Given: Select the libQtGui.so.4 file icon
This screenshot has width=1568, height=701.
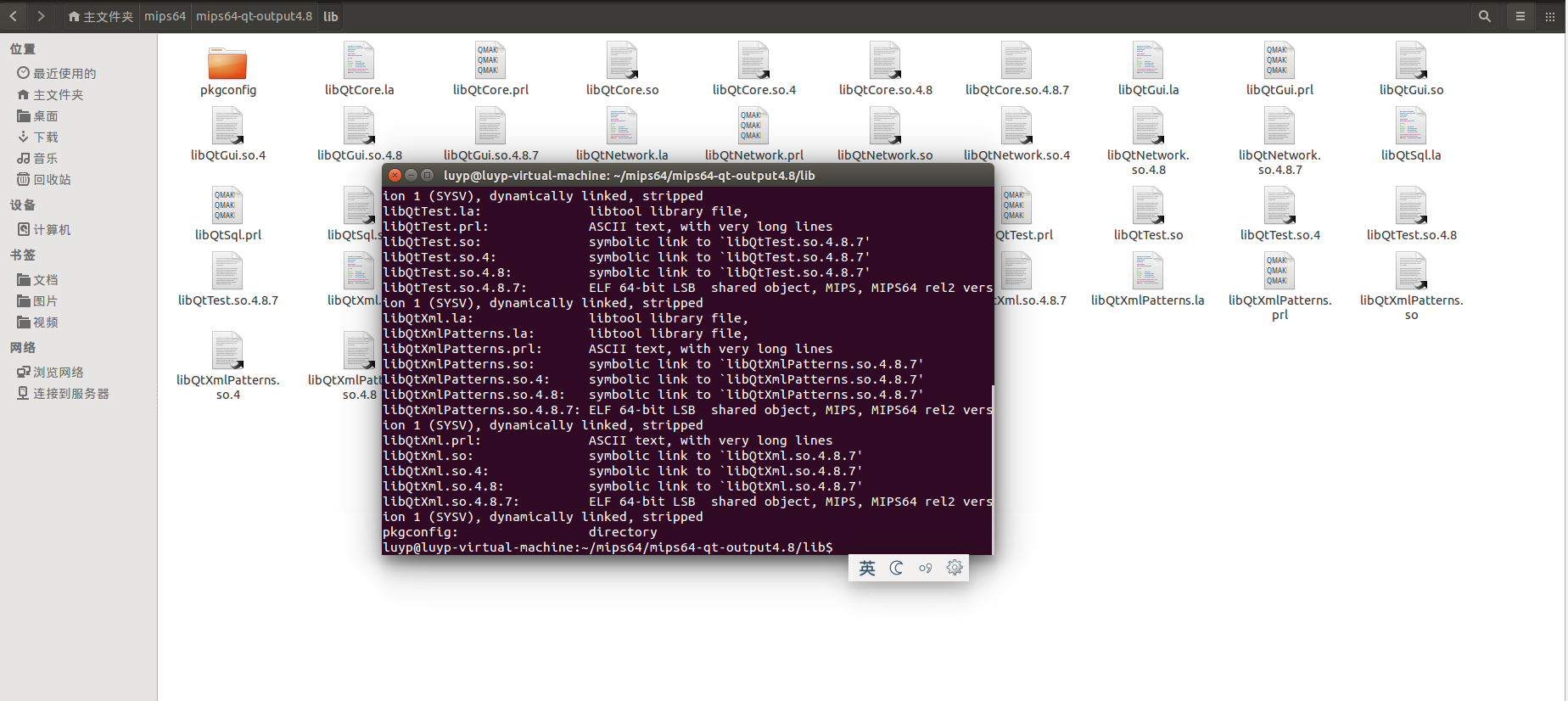Looking at the screenshot, I should (227, 126).
